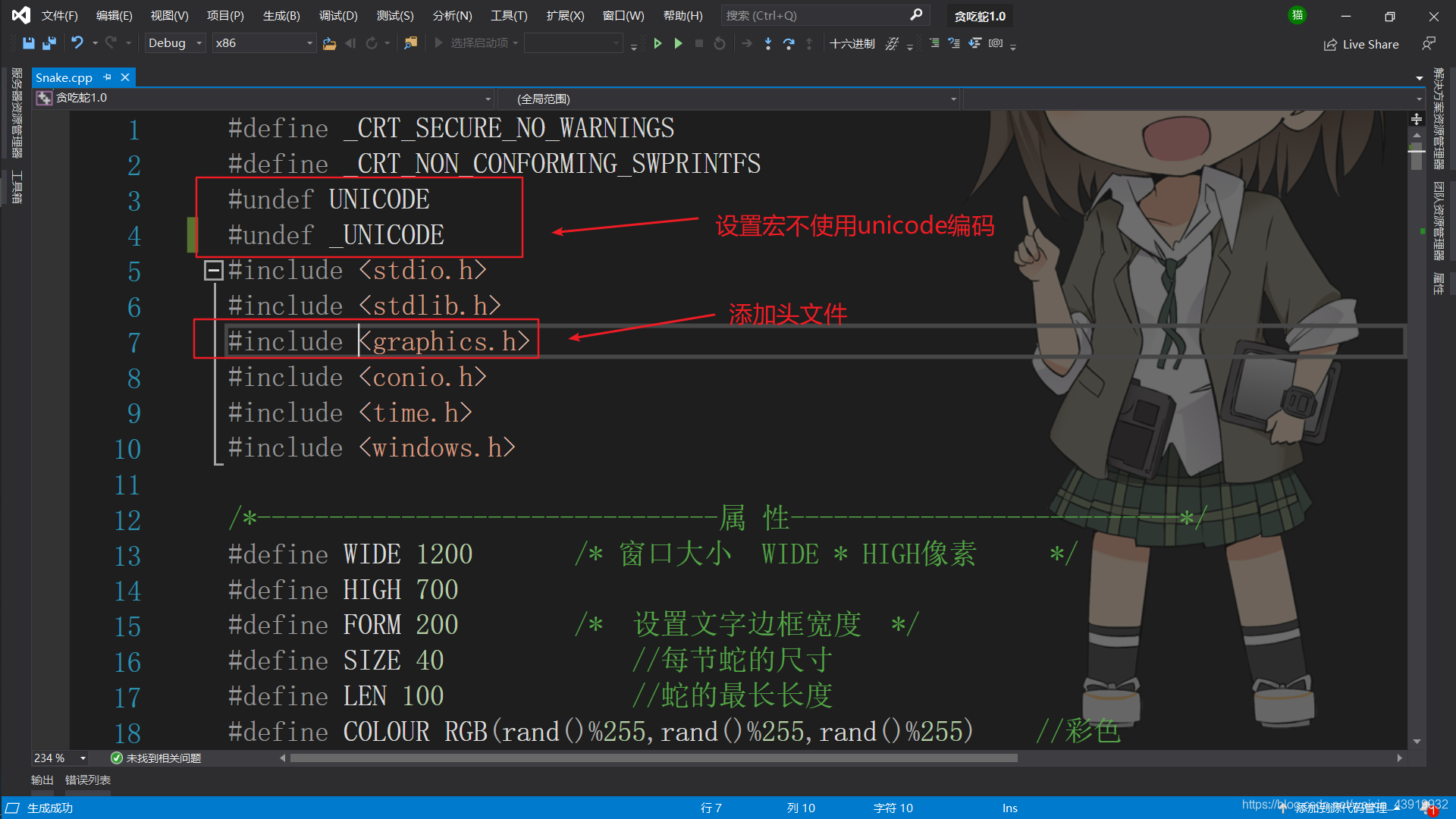Open the file with the folder icon
This screenshot has height=819, width=1456.
(329, 43)
